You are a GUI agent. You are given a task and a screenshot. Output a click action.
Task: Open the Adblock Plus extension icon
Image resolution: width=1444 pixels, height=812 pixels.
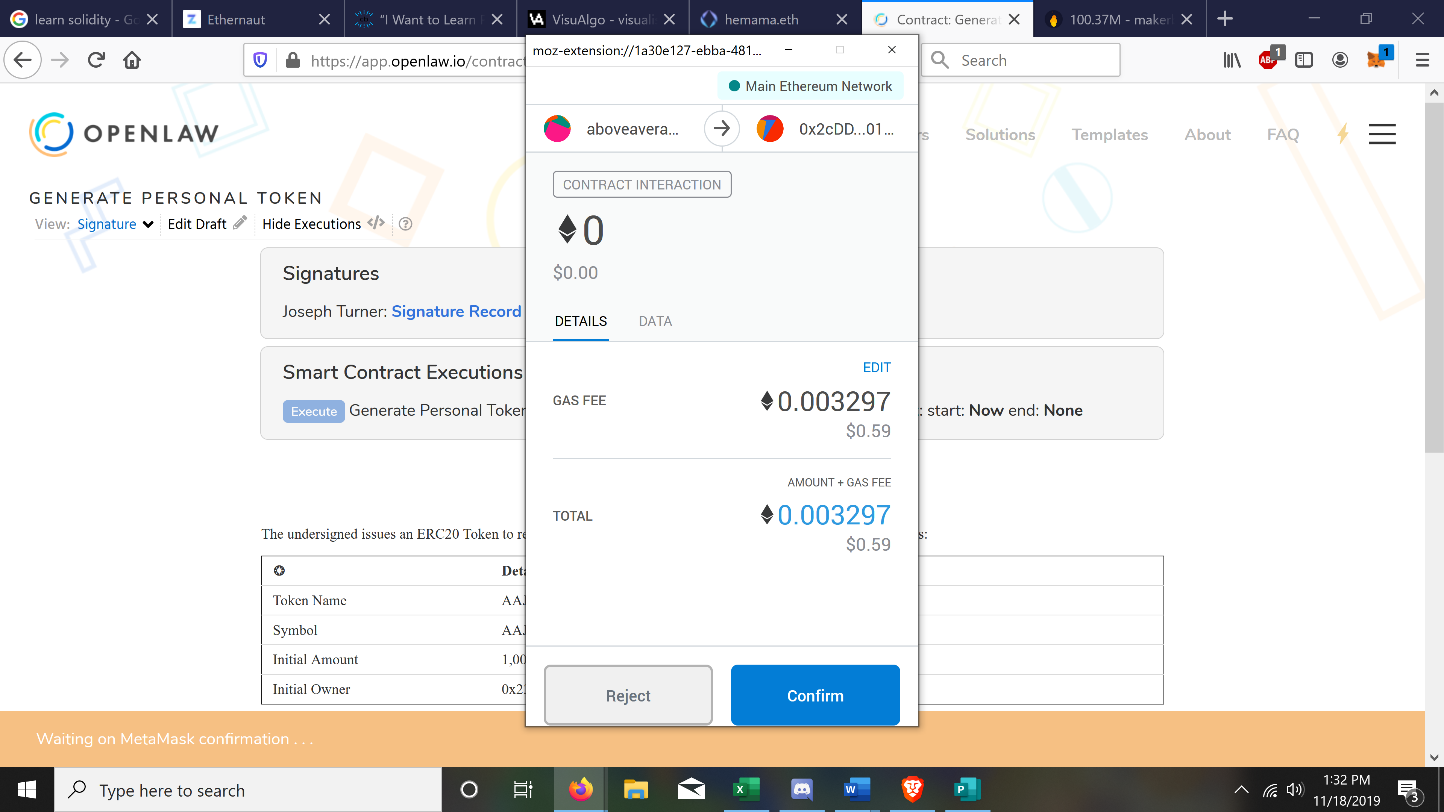[x=1269, y=60]
